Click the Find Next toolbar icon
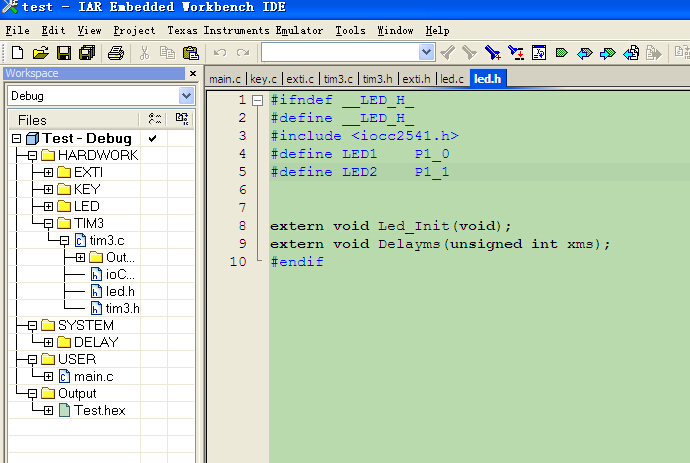The height and width of the screenshot is (463, 690). [470, 53]
